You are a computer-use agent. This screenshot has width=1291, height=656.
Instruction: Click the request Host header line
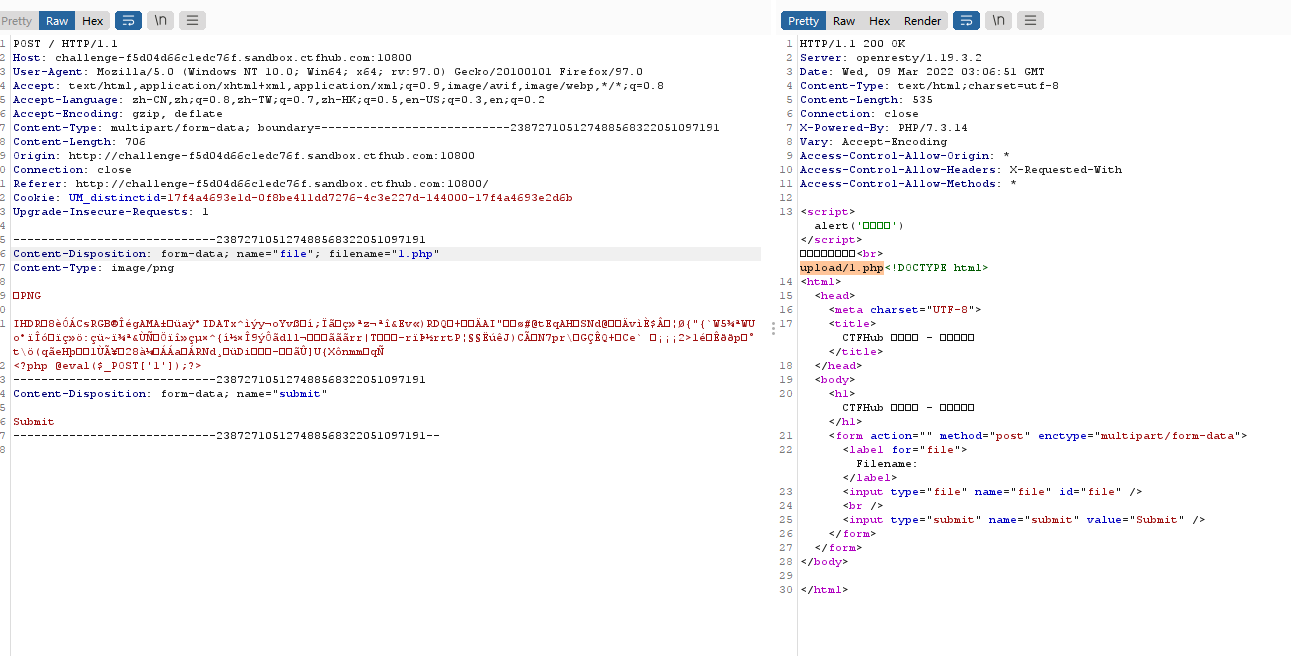212,58
